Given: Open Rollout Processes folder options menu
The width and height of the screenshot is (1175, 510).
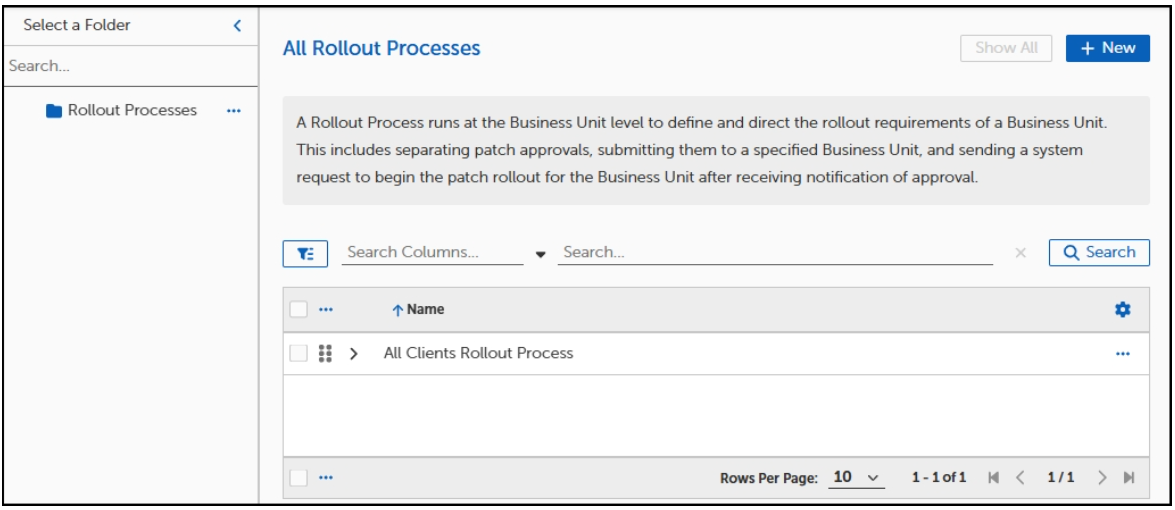Looking at the screenshot, I should click(234, 111).
